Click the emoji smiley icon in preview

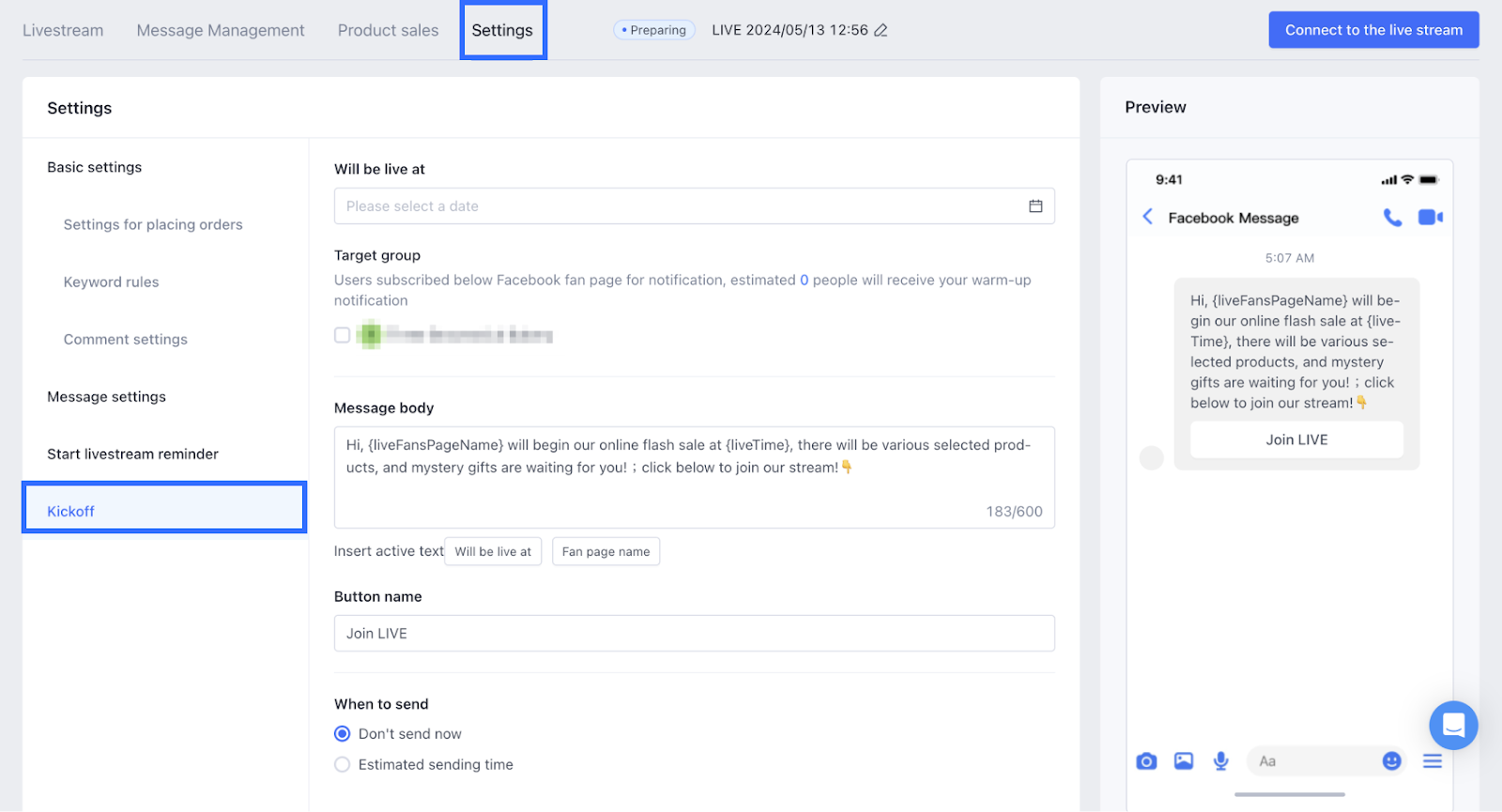pos(1391,761)
